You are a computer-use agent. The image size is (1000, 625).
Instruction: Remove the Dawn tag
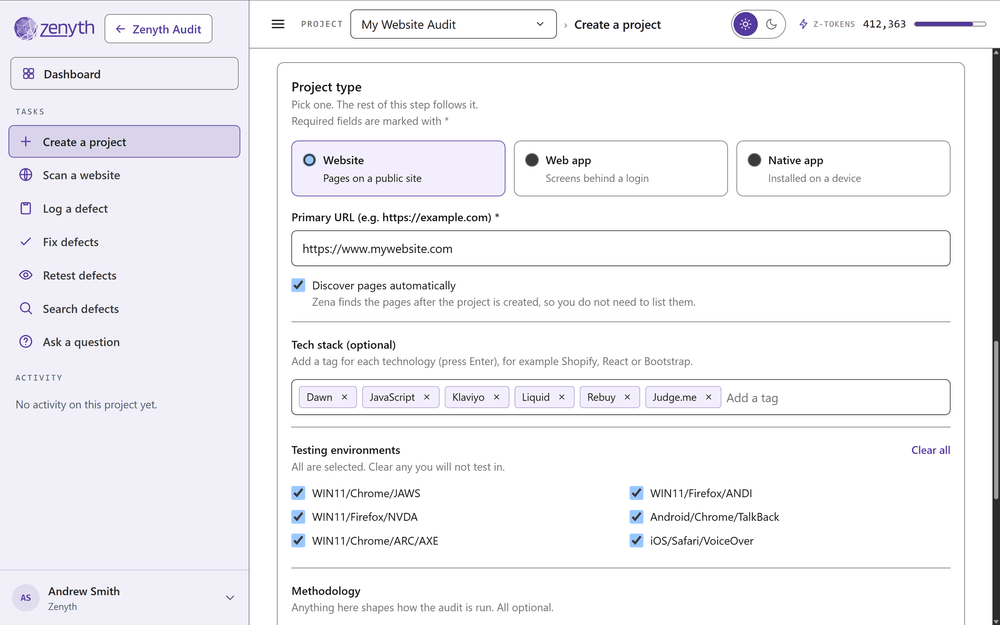[344, 397]
